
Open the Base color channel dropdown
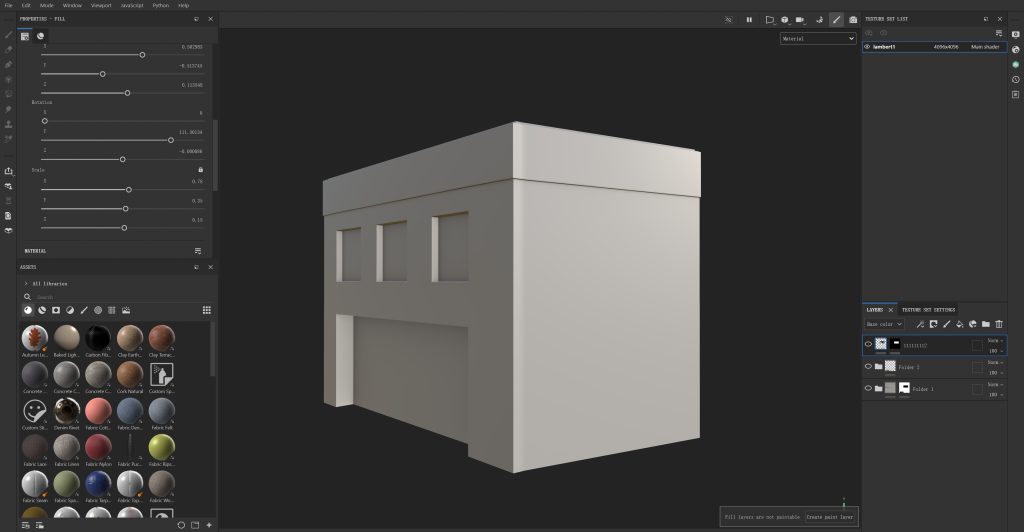[x=884, y=324]
